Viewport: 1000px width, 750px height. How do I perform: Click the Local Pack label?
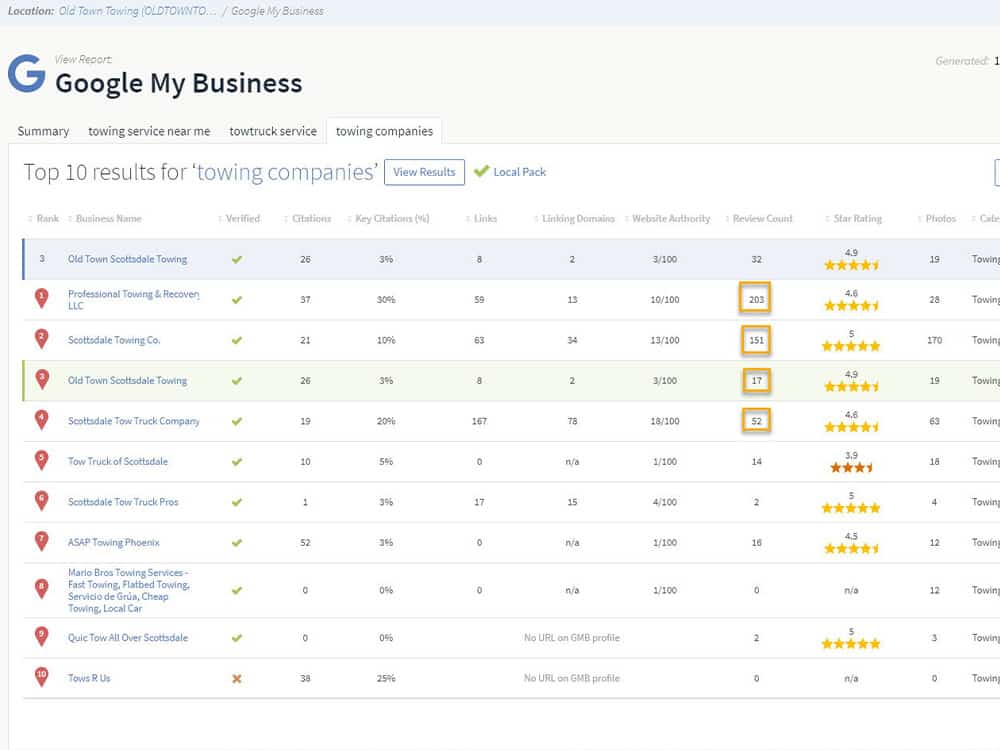pyautogui.click(x=520, y=172)
